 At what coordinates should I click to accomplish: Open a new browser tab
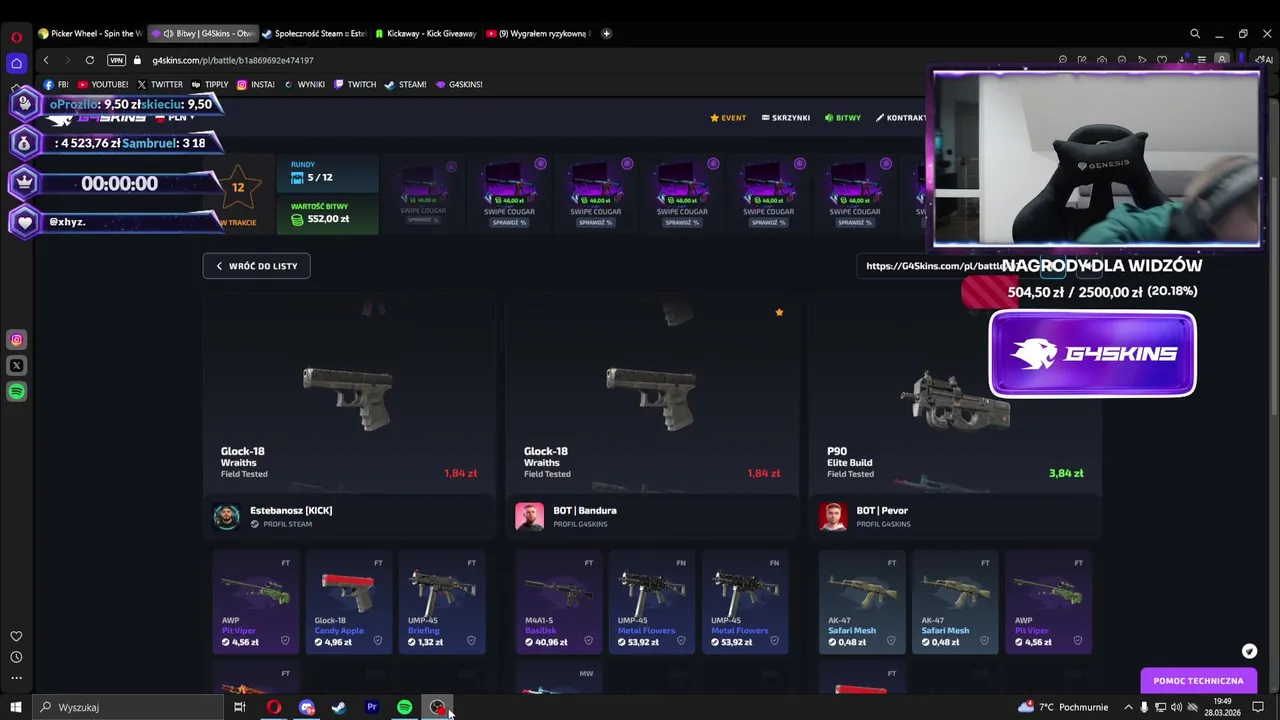click(x=606, y=33)
